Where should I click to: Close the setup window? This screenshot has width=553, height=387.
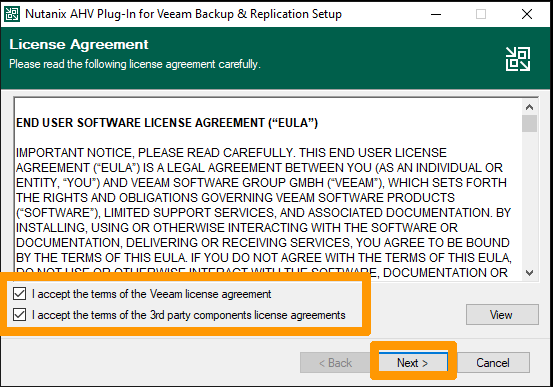(527, 14)
